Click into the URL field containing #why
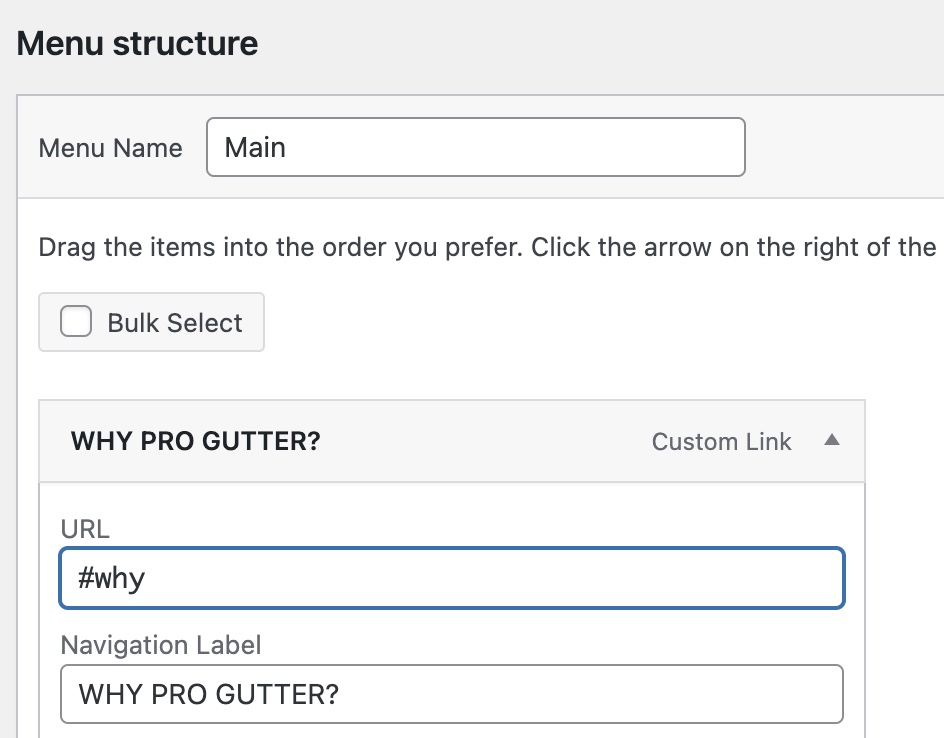Viewport: 944px width, 738px height. pos(451,578)
